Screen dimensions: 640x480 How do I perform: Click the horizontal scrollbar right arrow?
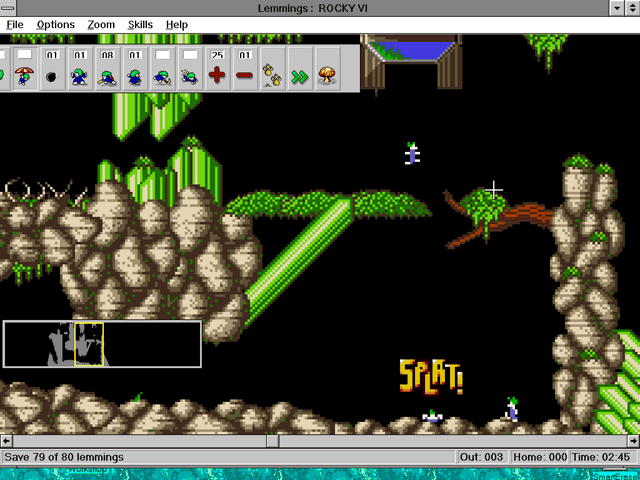(x=633, y=441)
